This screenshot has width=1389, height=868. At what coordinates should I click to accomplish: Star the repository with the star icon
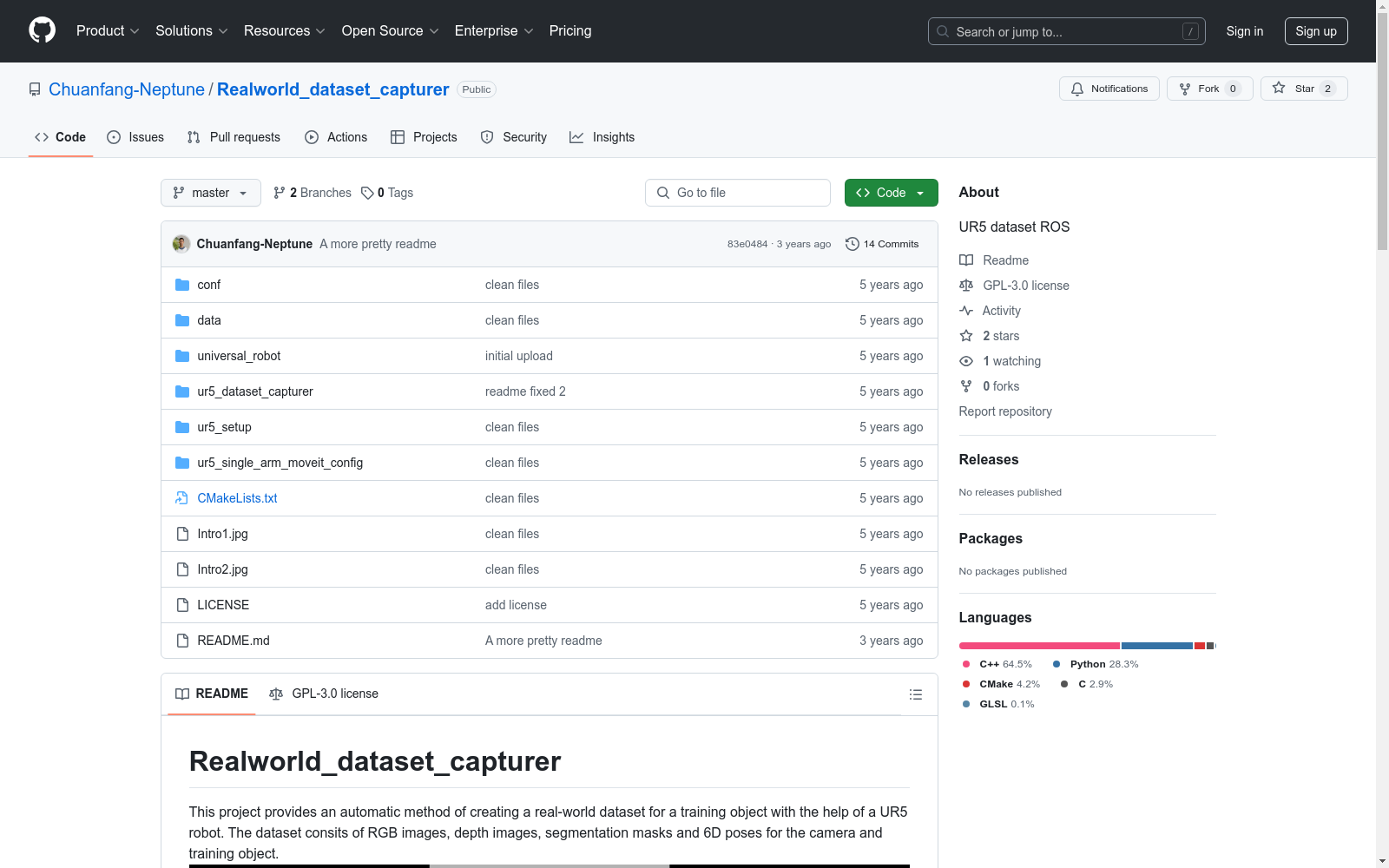pos(1279,88)
